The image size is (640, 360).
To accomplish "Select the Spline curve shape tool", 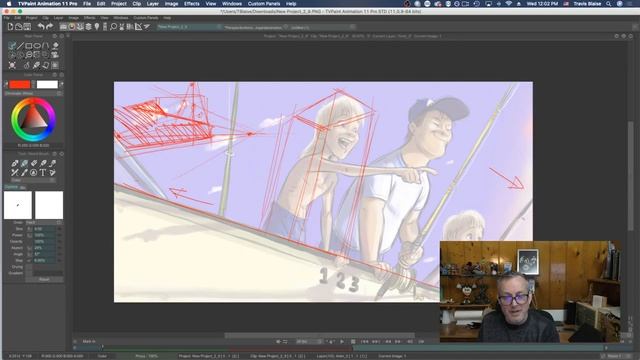I will coord(46,46).
